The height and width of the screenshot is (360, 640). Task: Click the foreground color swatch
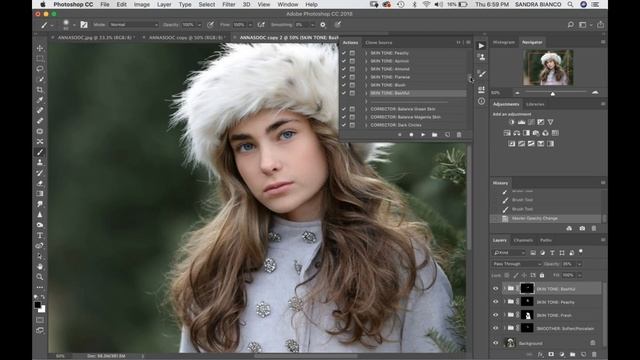[x=38, y=305]
